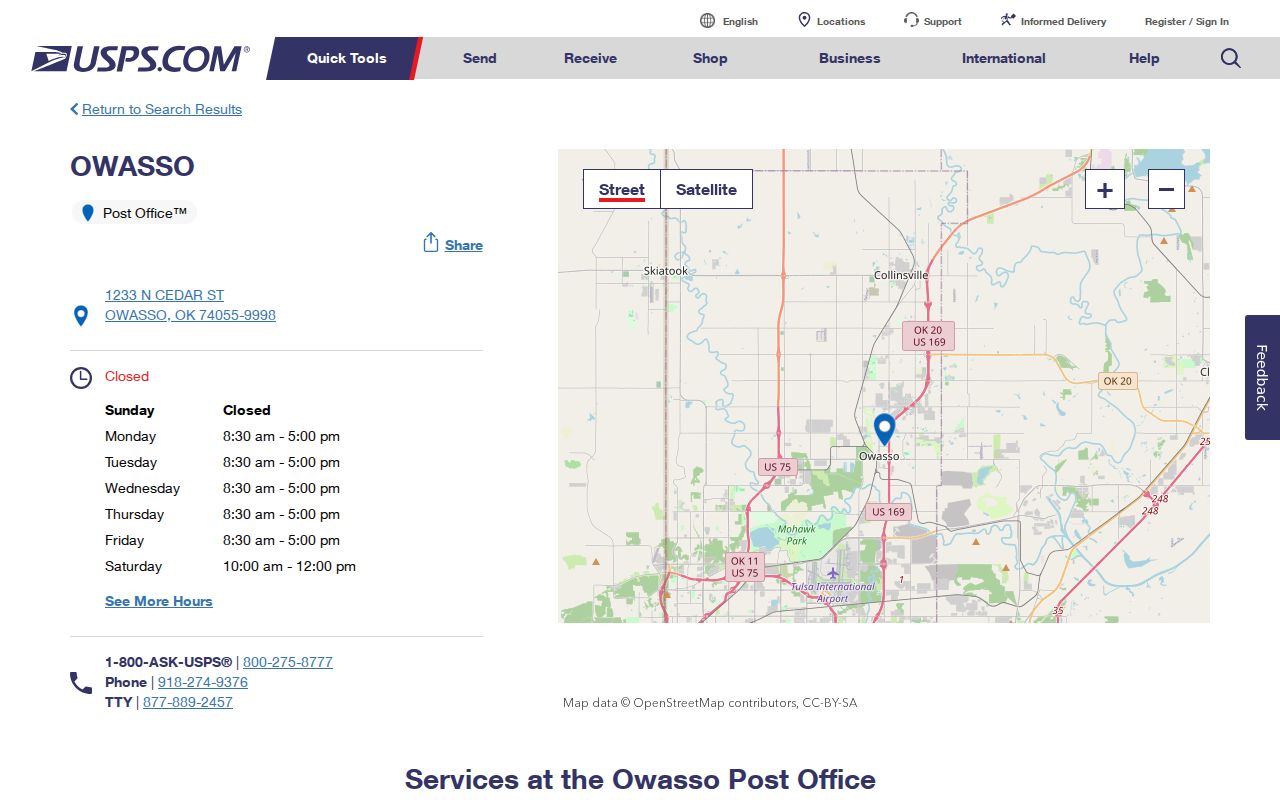Click the Share upload icon
The height and width of the screenshot is (800, 1280).
coord(431,243)
